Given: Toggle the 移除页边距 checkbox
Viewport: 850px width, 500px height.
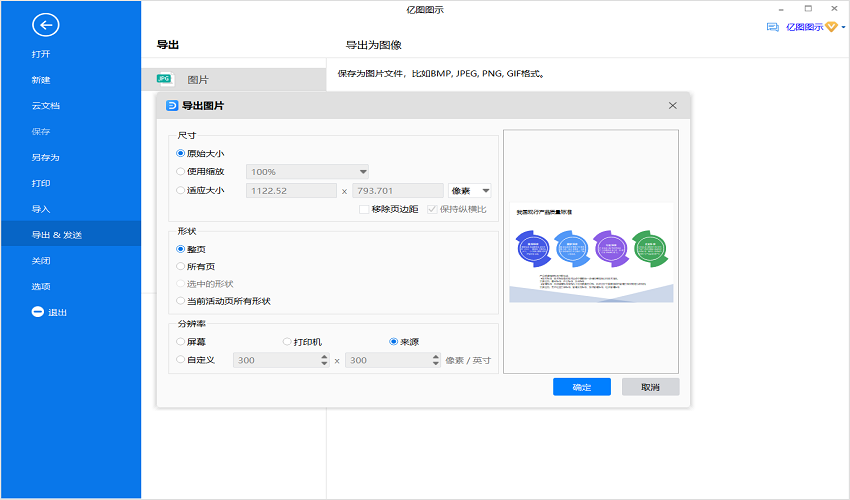Looking at the screenshot, I should pyautogui.click(x=364, y=209).
